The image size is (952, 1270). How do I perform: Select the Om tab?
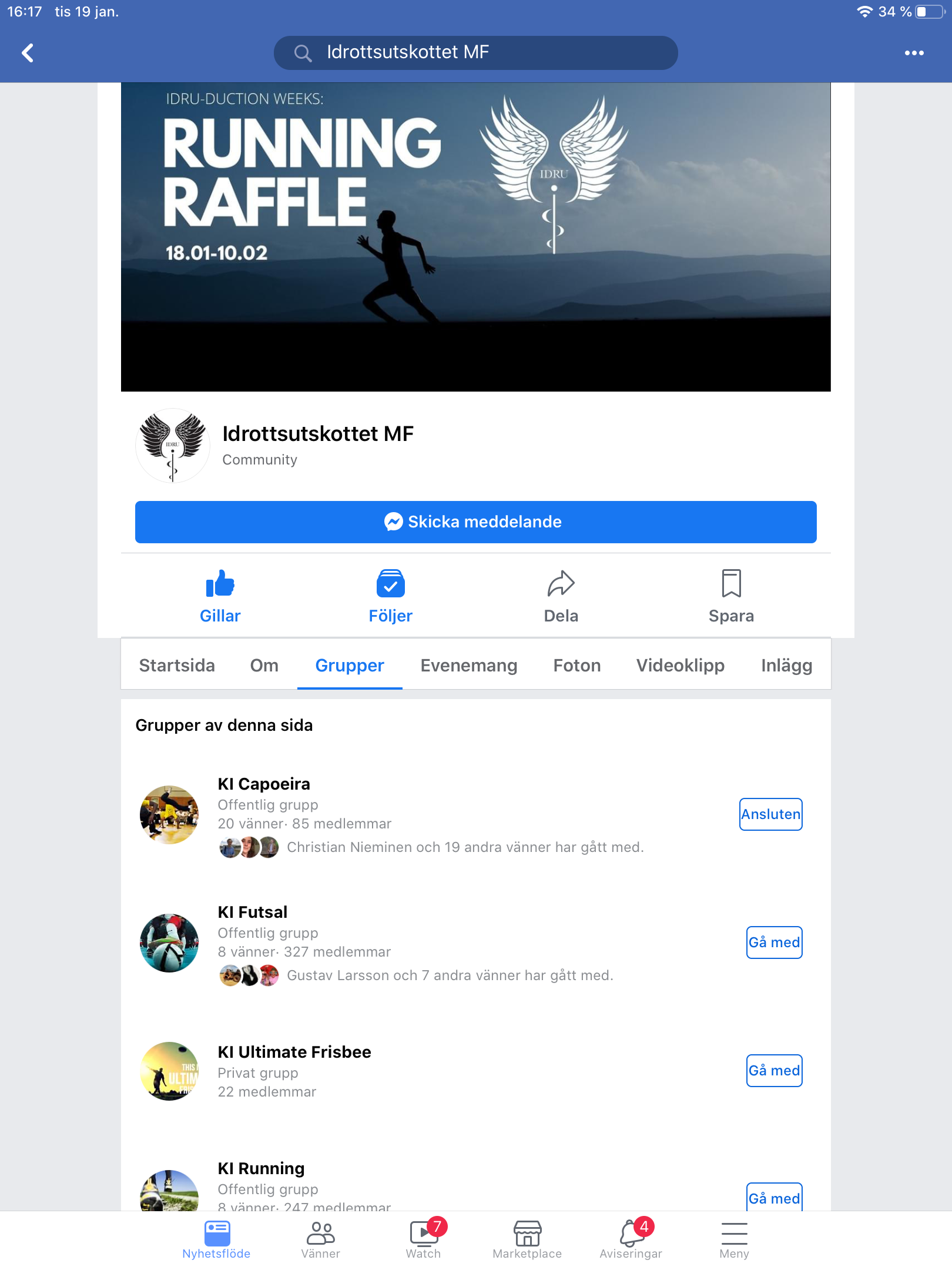pyautogui.click(x=264, y=665)
